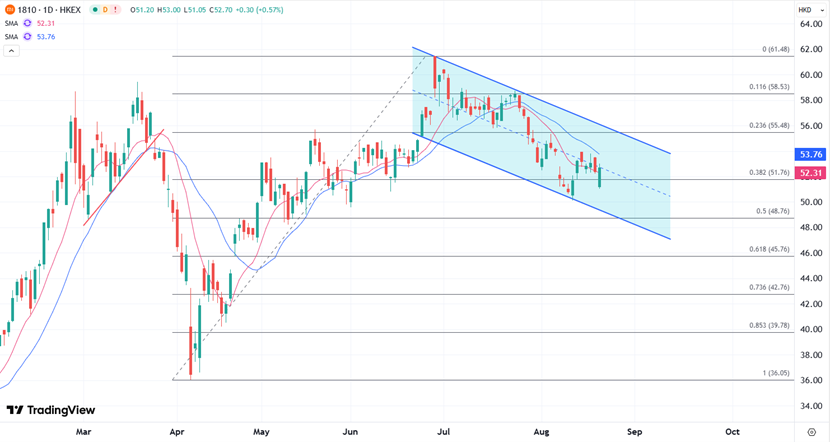Click the Fibonacci label 0.736 (42.76)
830x442 pixels.
[769, 287]
